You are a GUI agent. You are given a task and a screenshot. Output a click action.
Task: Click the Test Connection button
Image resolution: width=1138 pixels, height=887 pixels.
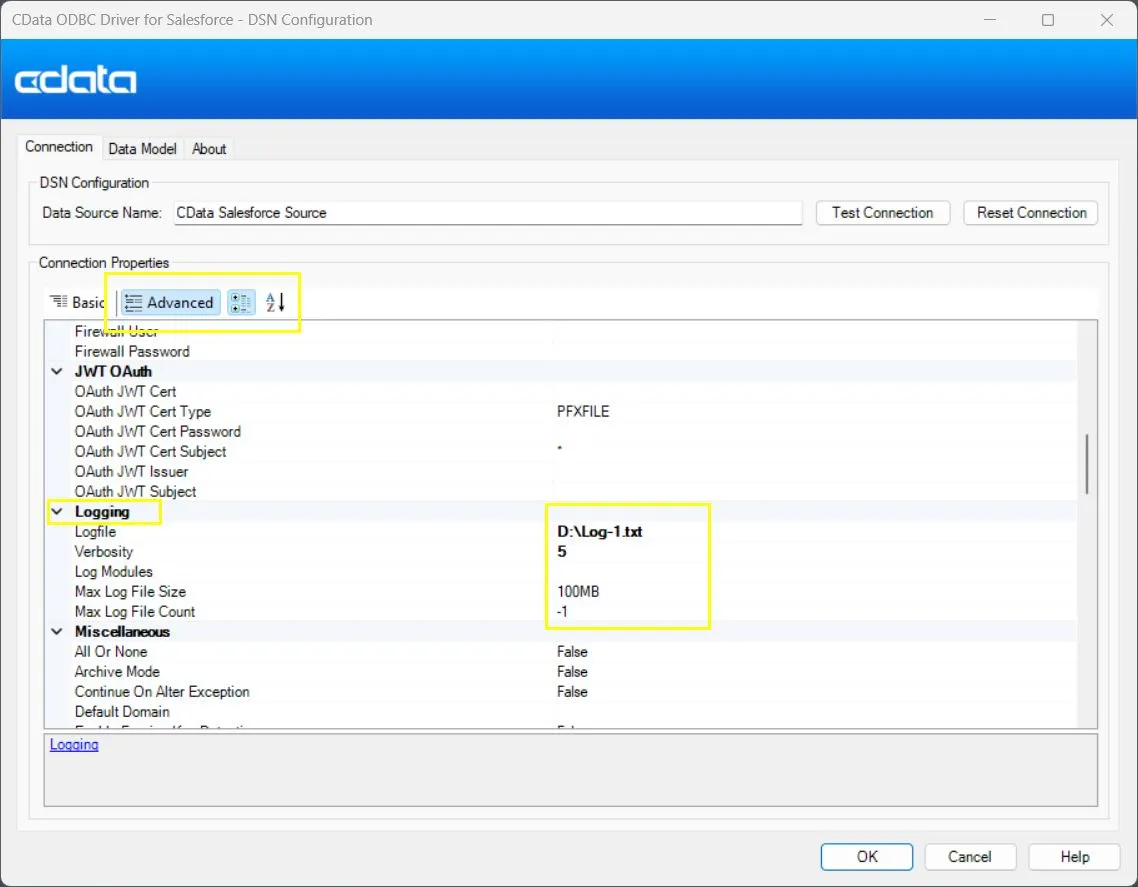click(x=882, y=213)
